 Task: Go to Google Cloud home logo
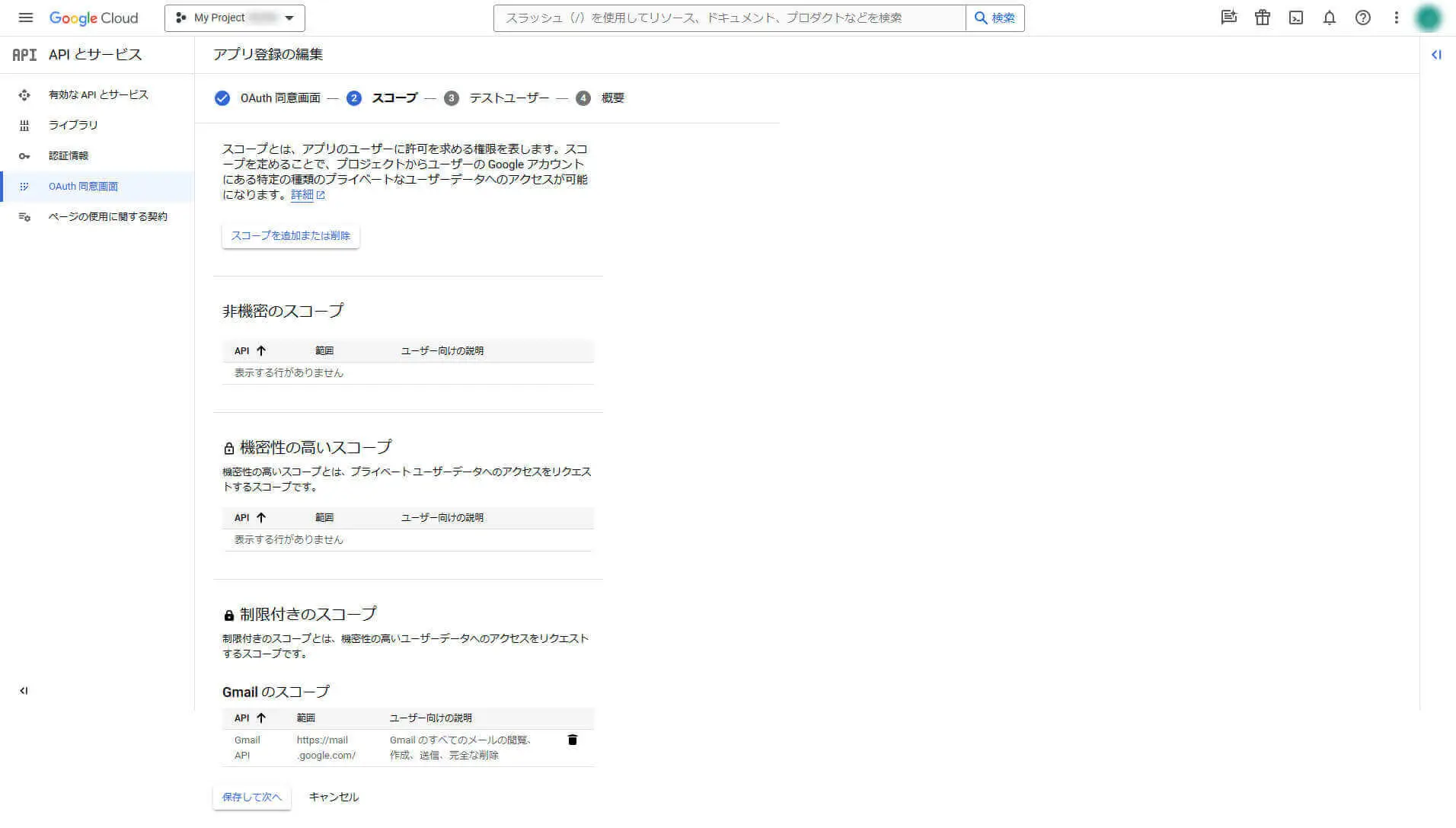(94, 18)
